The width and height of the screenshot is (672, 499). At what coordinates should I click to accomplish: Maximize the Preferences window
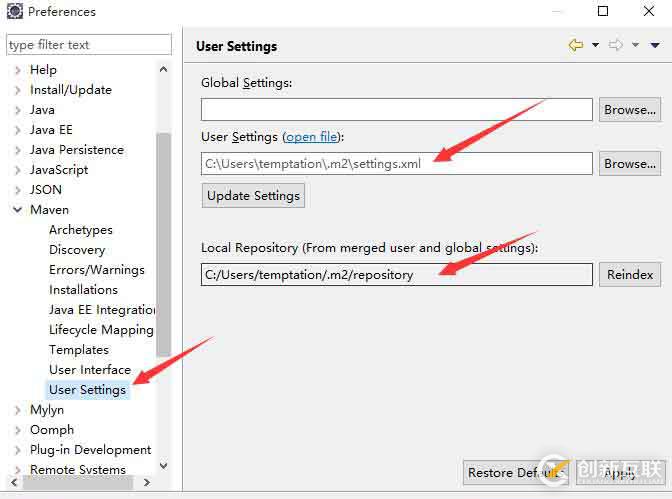pyautogui.click(x=603, y=11)
